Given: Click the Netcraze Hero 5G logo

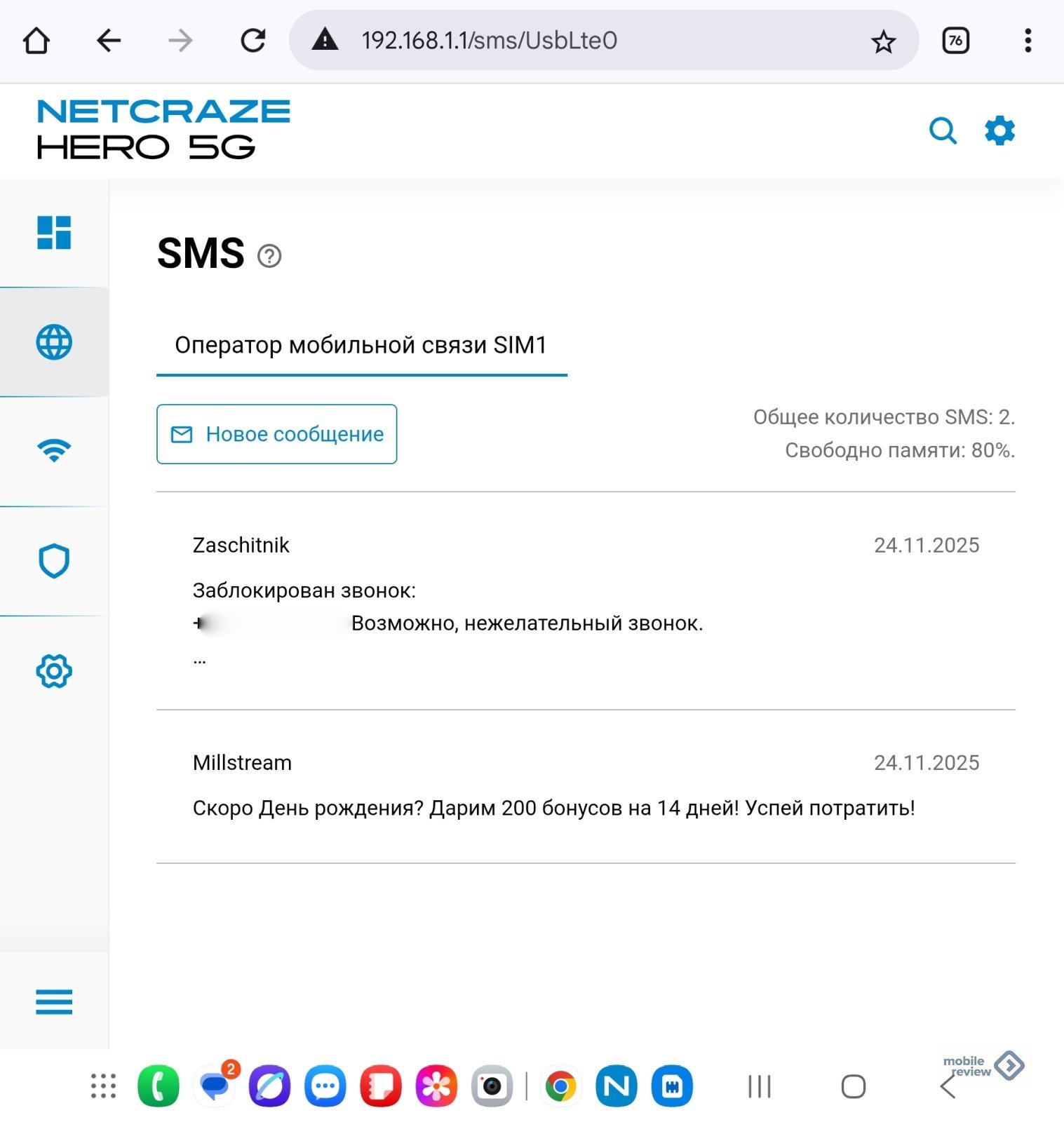Looking at the screenshot, I should 163,130.
